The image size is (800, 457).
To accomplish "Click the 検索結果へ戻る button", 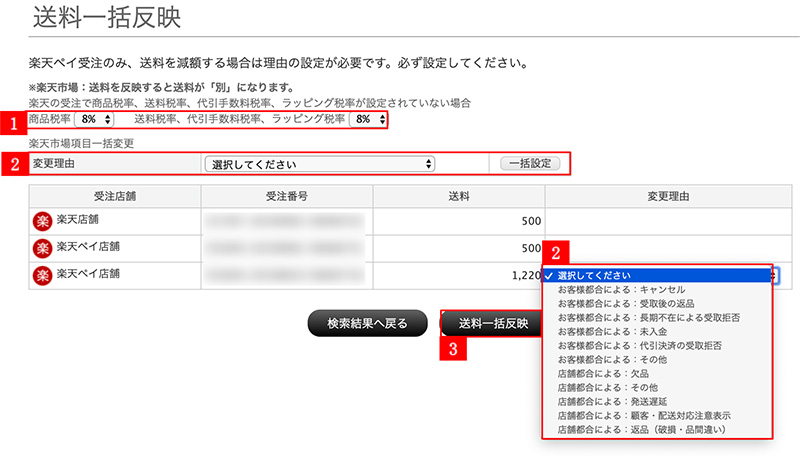I will click(x=367, y=324).
